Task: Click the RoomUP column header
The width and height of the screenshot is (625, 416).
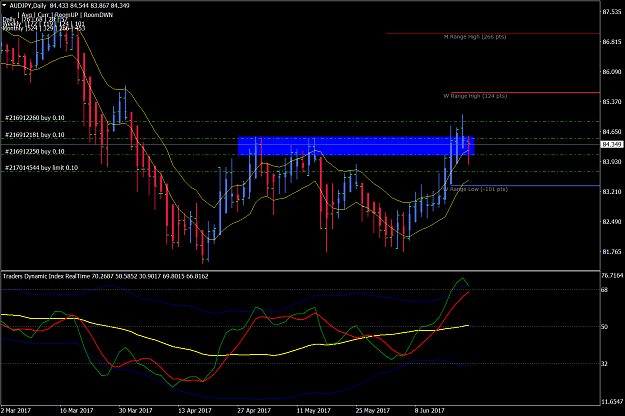Action: coord(67,15)
